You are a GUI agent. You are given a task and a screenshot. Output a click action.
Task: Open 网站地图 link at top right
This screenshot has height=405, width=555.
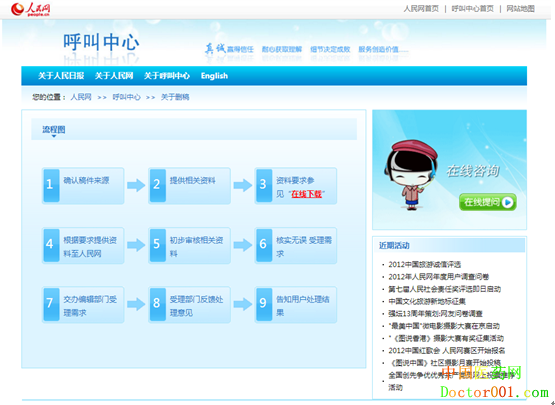(520, 8)
